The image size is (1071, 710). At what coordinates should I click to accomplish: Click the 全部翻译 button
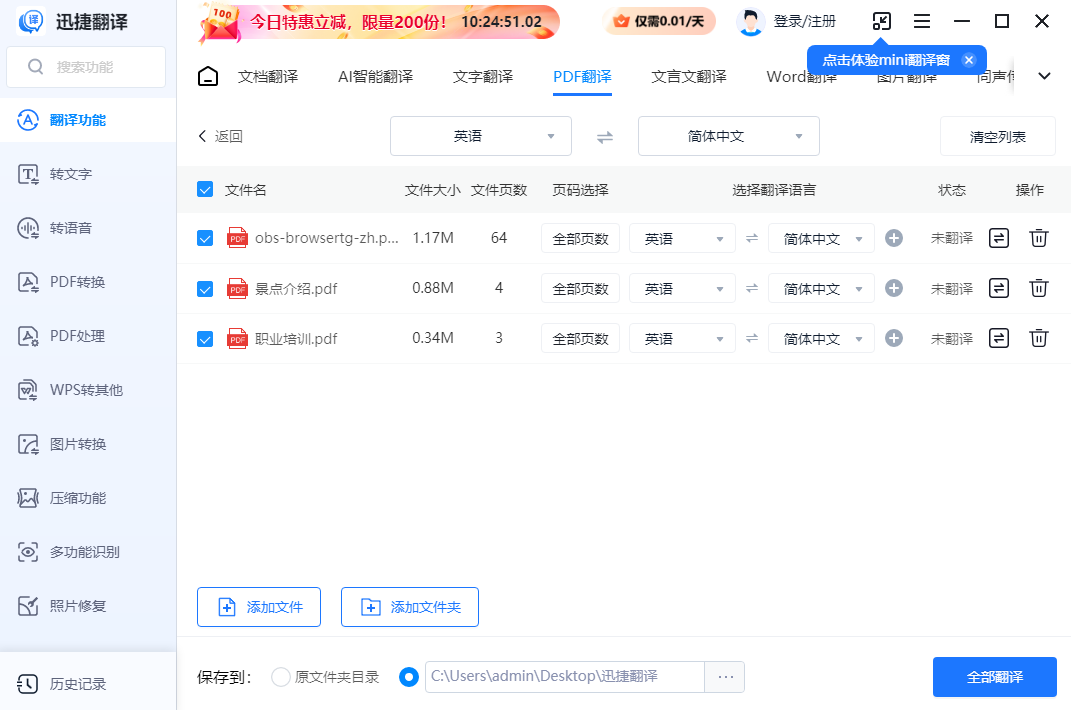(994, 677)
